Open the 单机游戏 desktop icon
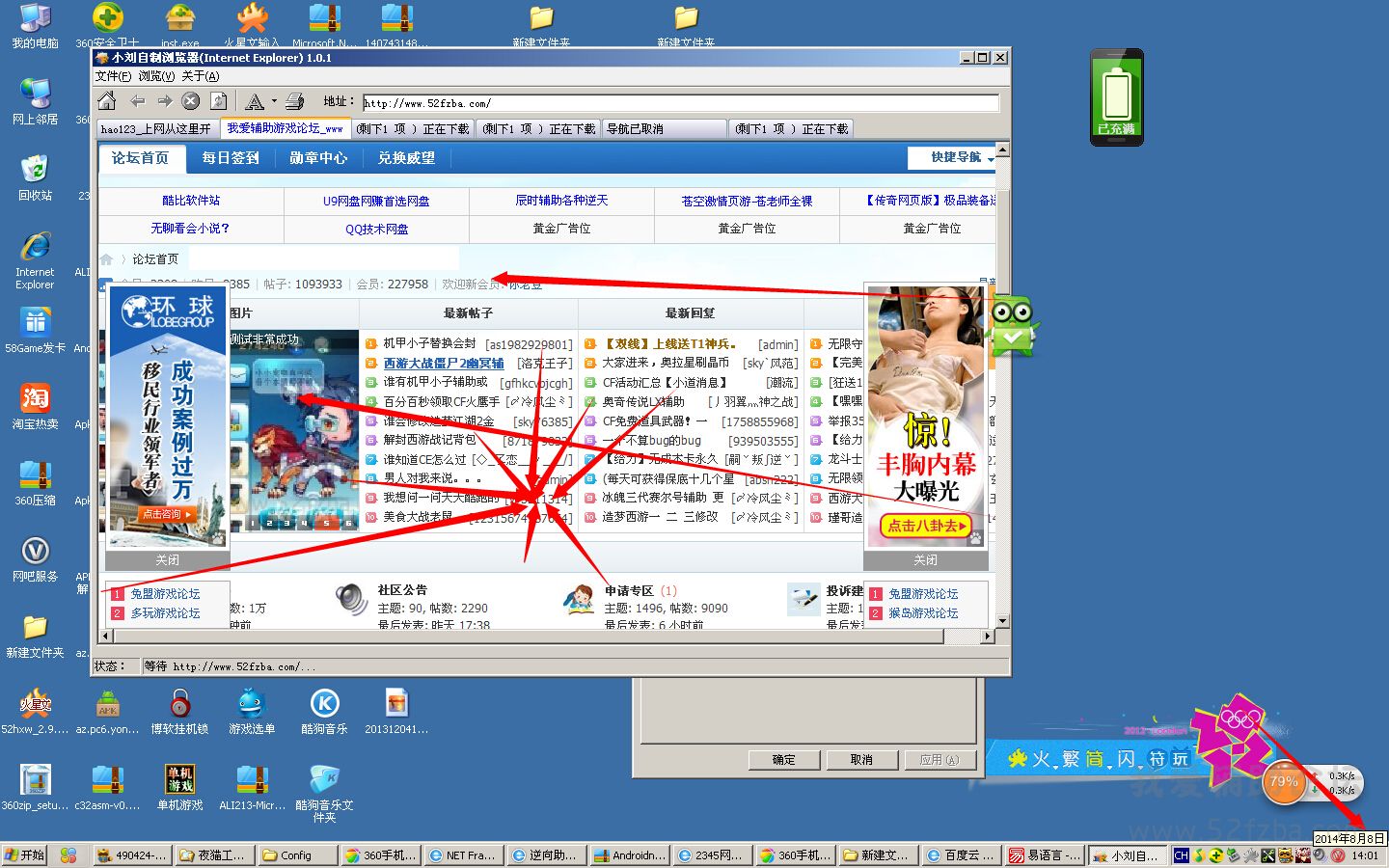The image size is (1389, 868). coord(179,787)
